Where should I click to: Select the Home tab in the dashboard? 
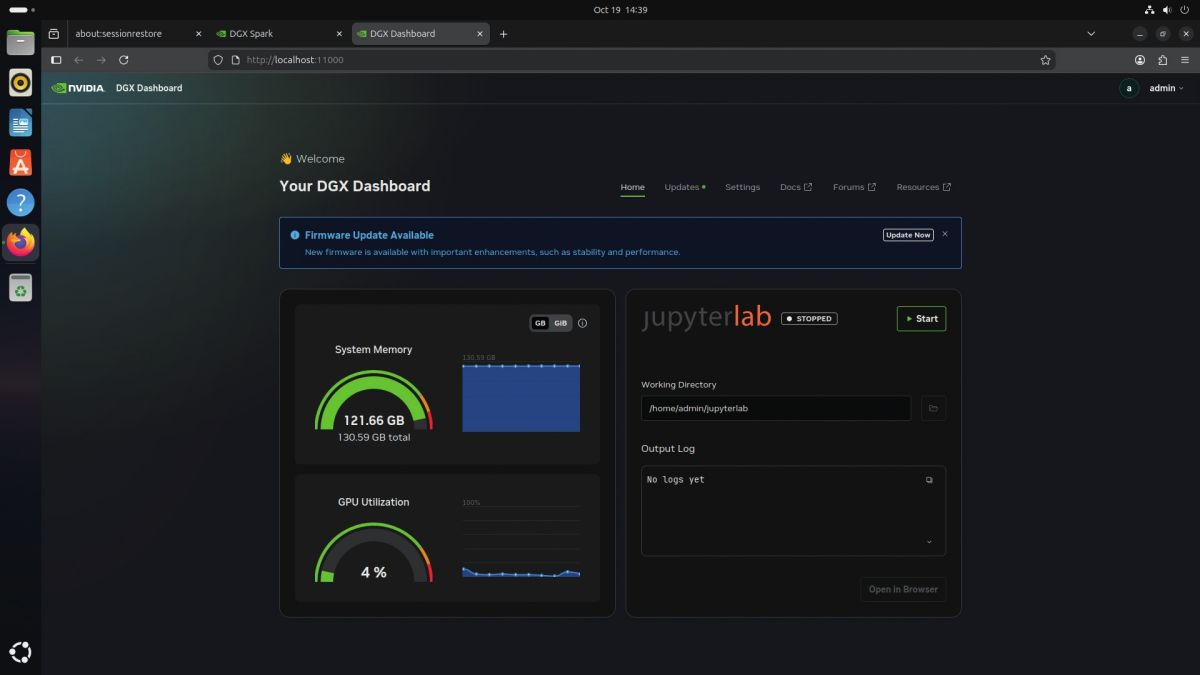tap(633, 187)
